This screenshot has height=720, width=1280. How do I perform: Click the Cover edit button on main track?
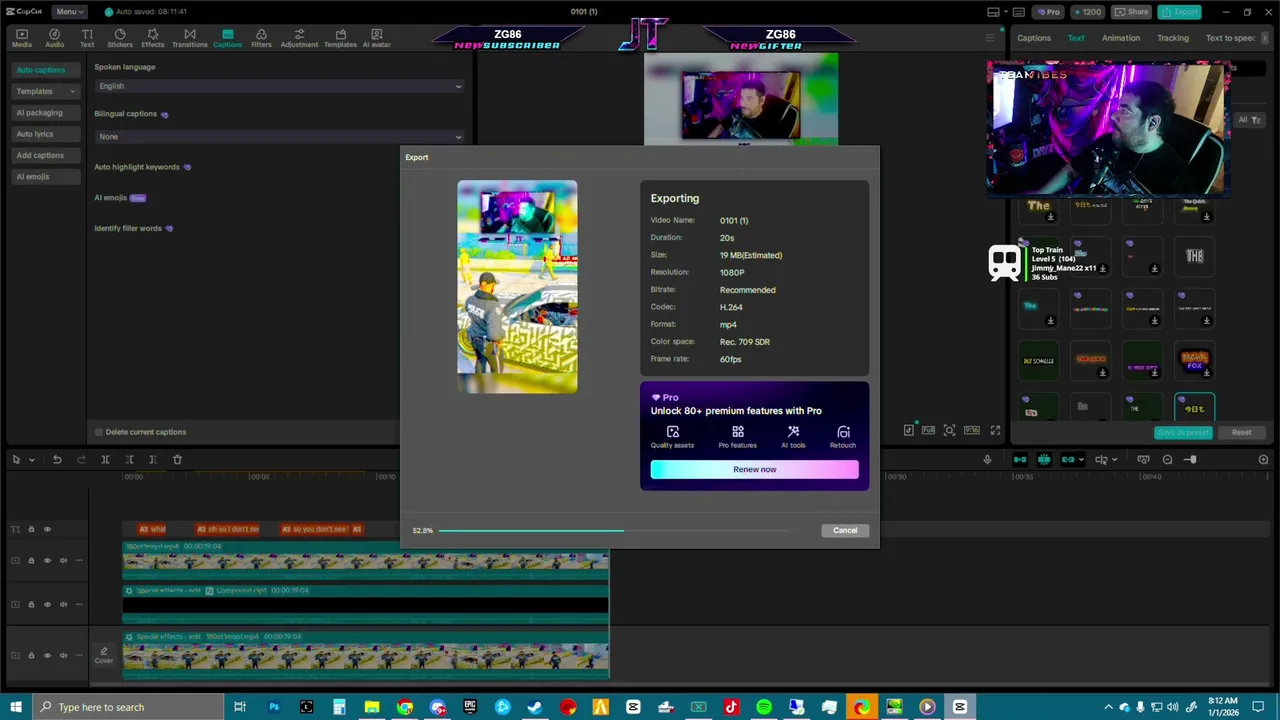click(x=104, y=655)
